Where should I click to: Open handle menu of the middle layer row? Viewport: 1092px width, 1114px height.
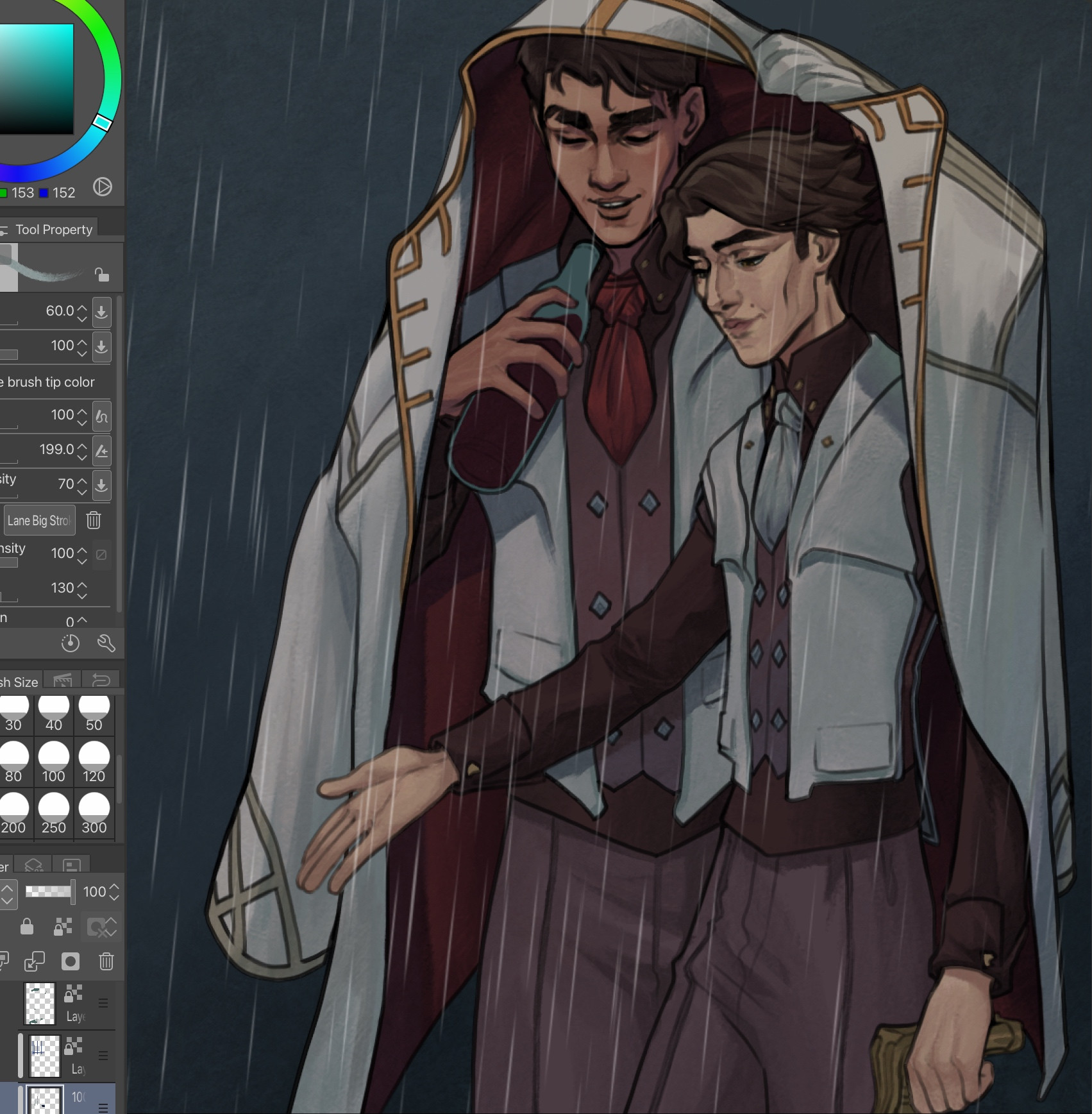tap(103, 1055)
